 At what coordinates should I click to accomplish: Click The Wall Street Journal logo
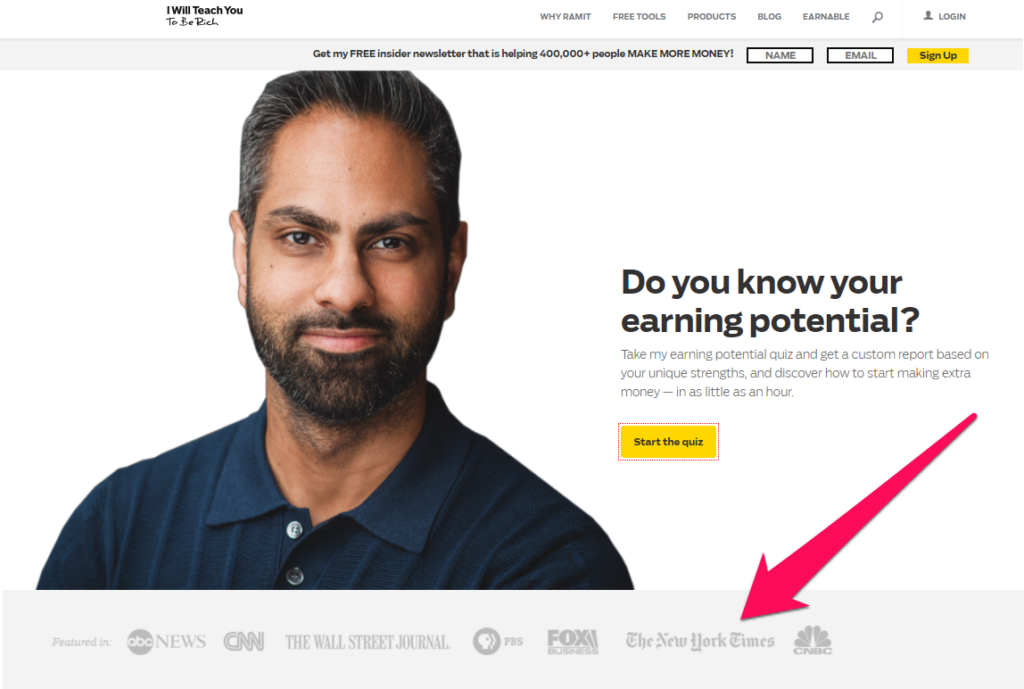(368, 642)
